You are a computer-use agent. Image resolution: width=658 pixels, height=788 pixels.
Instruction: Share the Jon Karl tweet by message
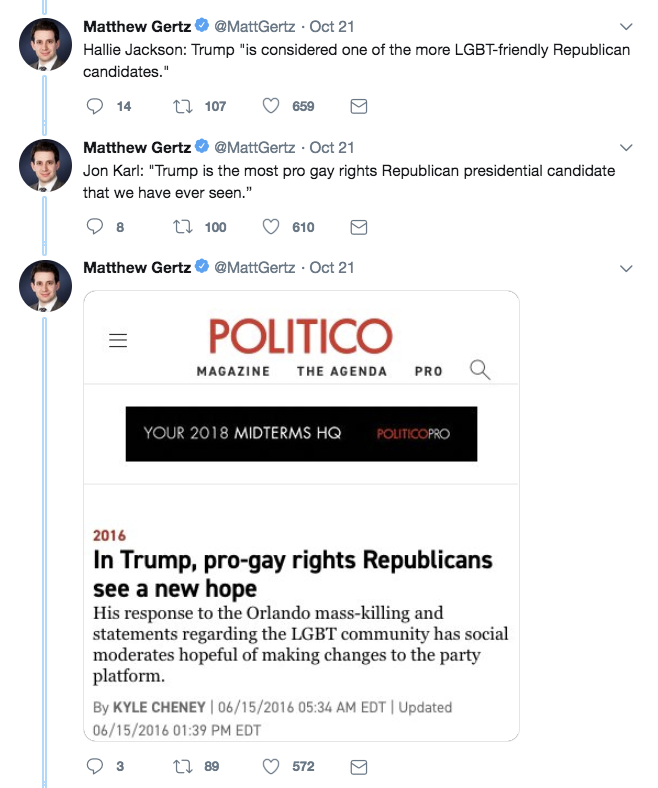coord(359,227)
